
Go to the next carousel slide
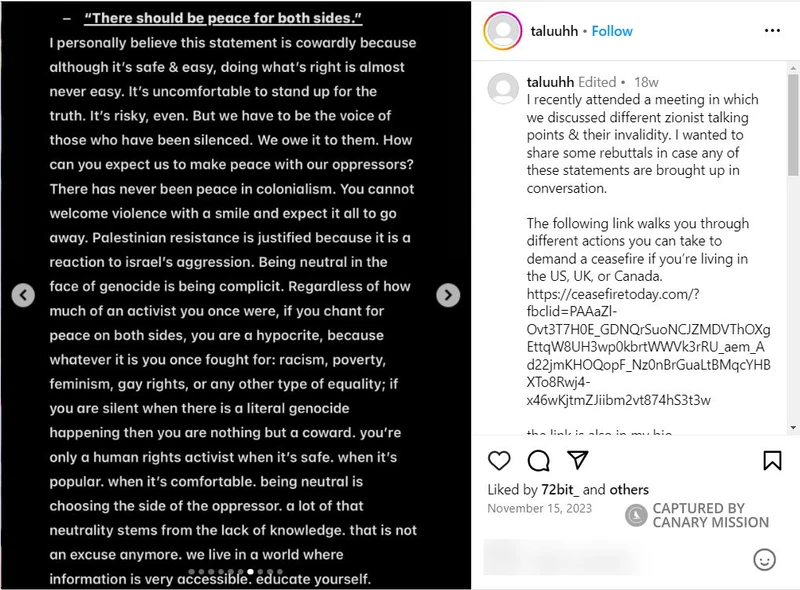pyautogui.click(x=448, y=295)
